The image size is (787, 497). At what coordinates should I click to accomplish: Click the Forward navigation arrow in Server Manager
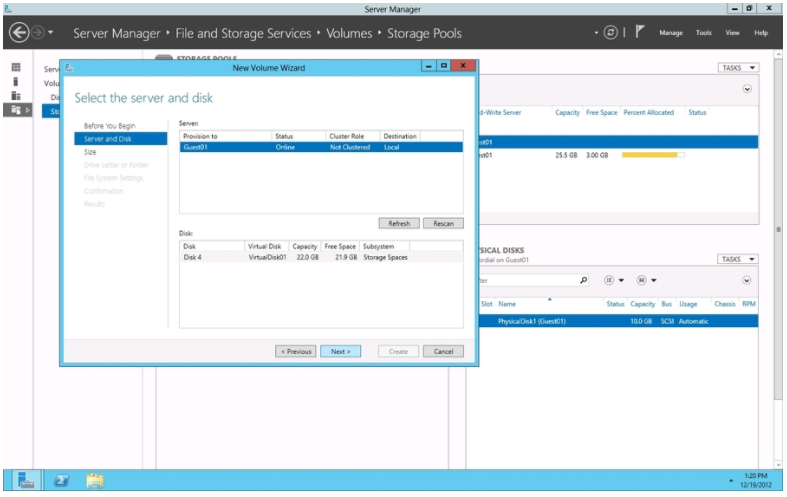point(38,33)
